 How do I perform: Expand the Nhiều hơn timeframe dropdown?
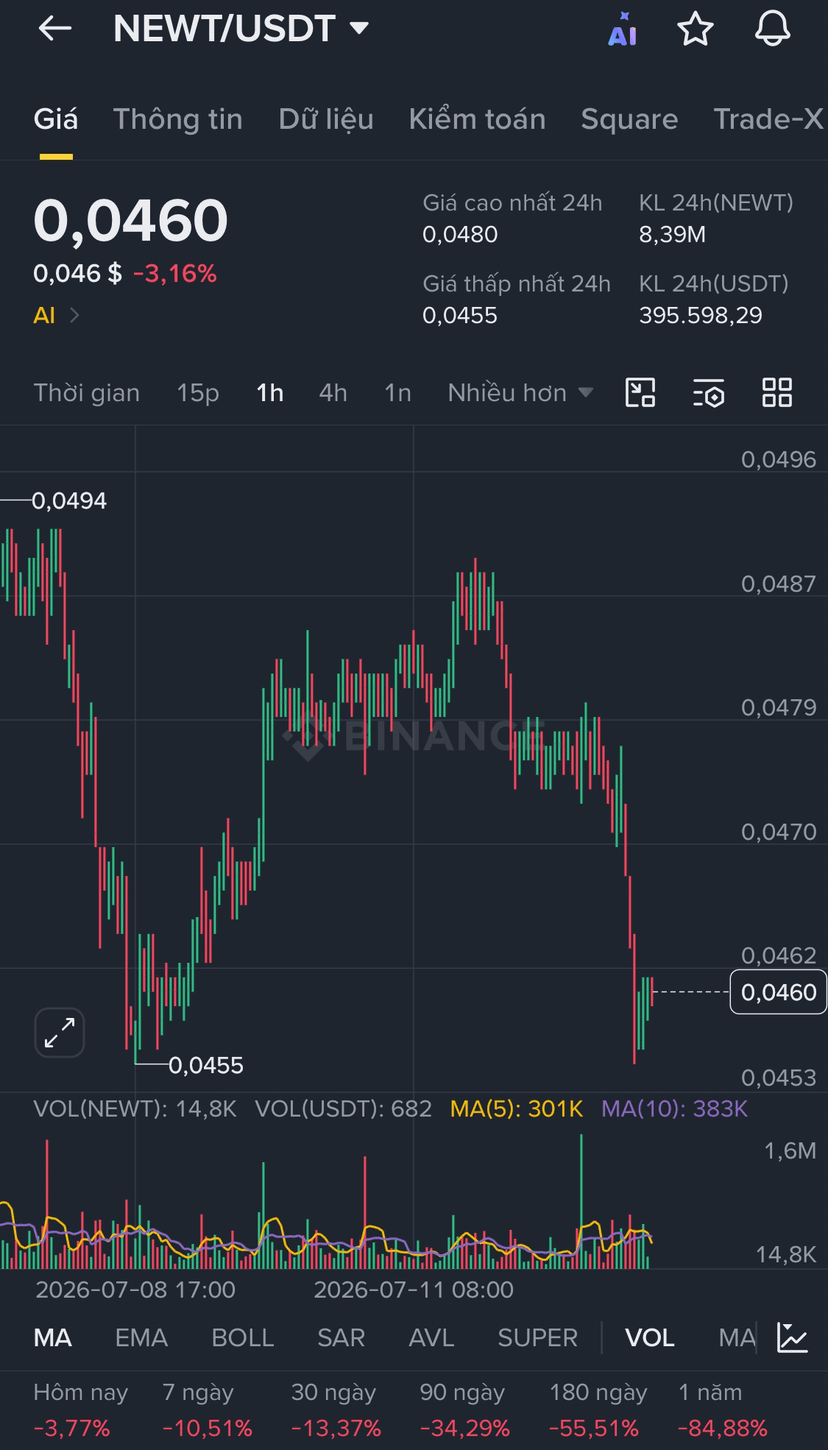(520, 393)
